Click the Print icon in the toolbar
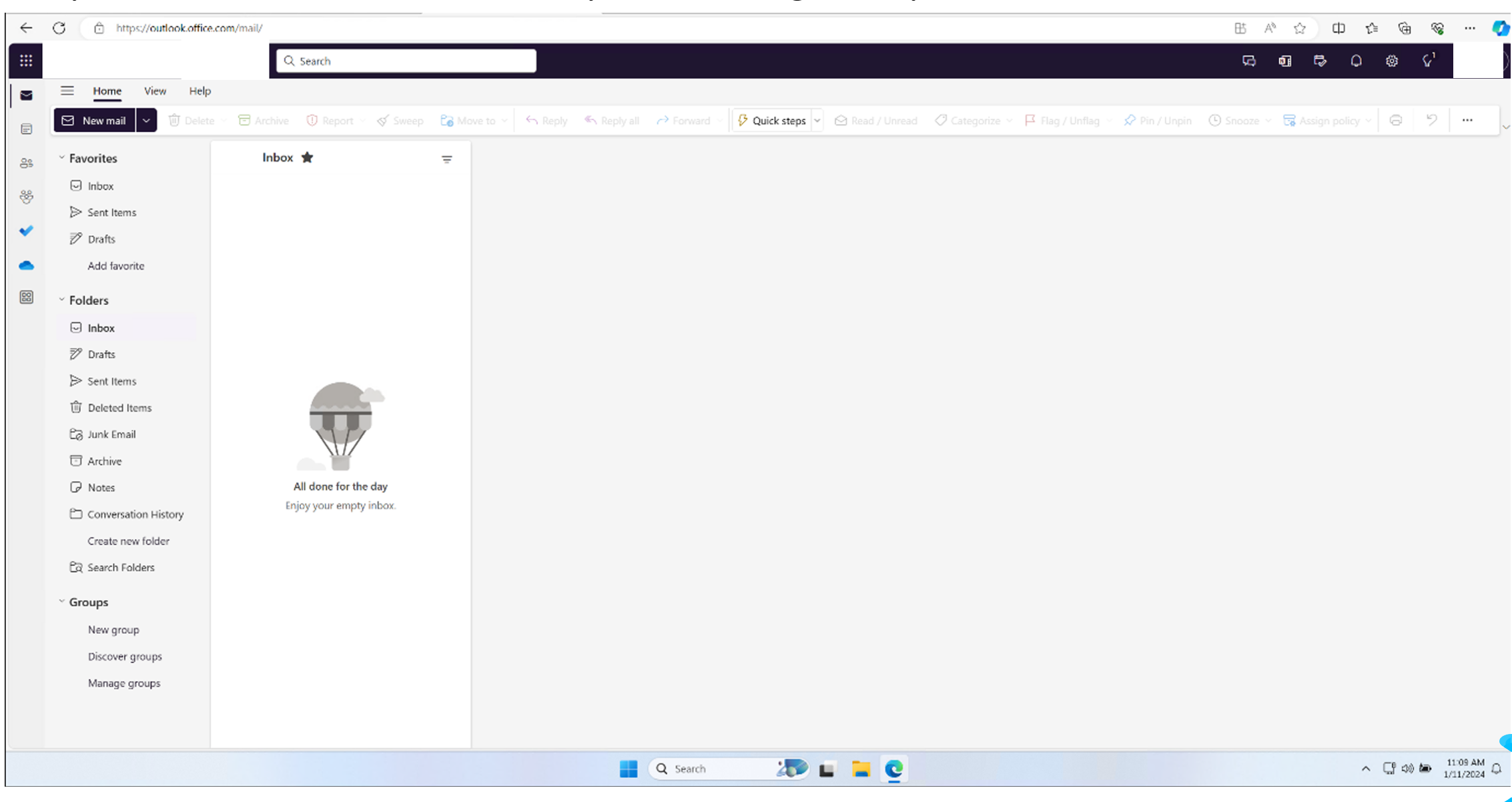 [x=1396, y=120]
